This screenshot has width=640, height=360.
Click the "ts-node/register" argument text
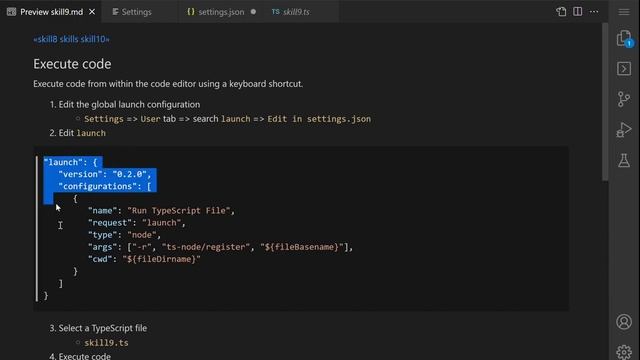click(x=206, y=247)
